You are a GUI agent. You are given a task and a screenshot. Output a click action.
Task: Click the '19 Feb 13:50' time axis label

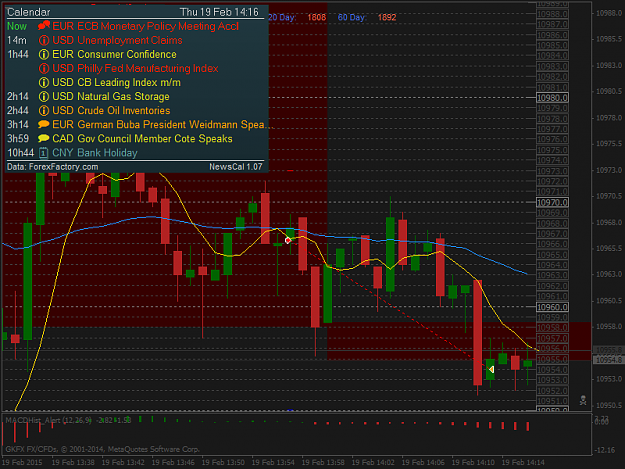223,462
